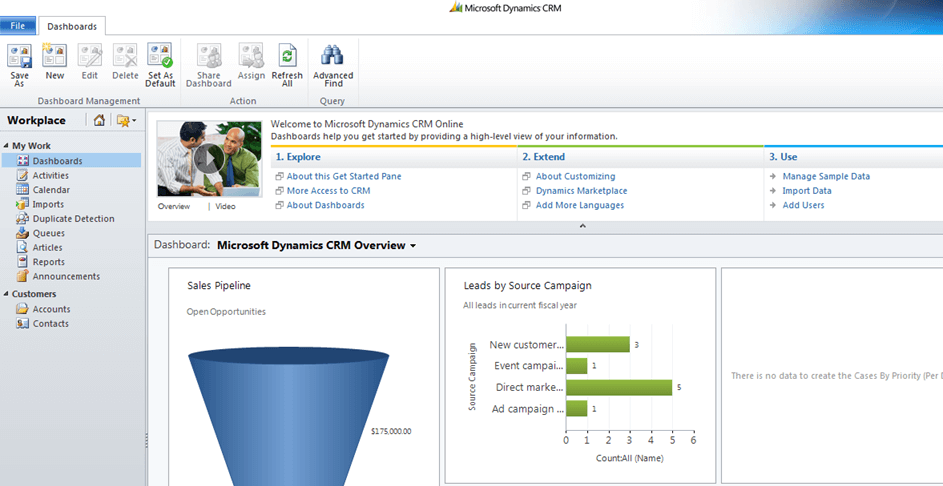This screenshot has width=943, height=486.
Task: Click the New customer bar in Leads chart
Action: (x=598, y=344)
